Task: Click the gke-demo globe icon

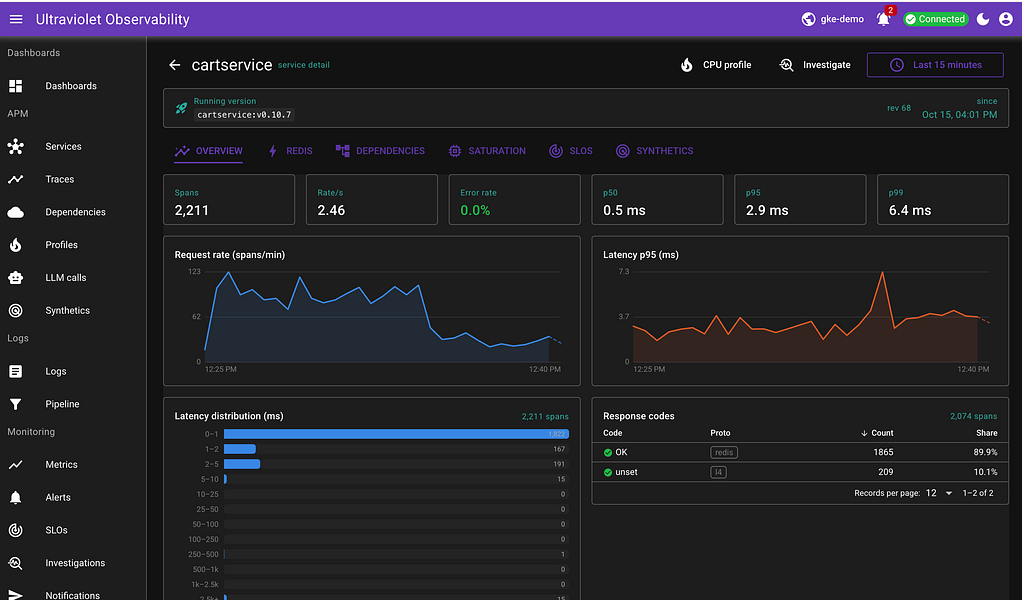Action: click(x=808, y=20)
